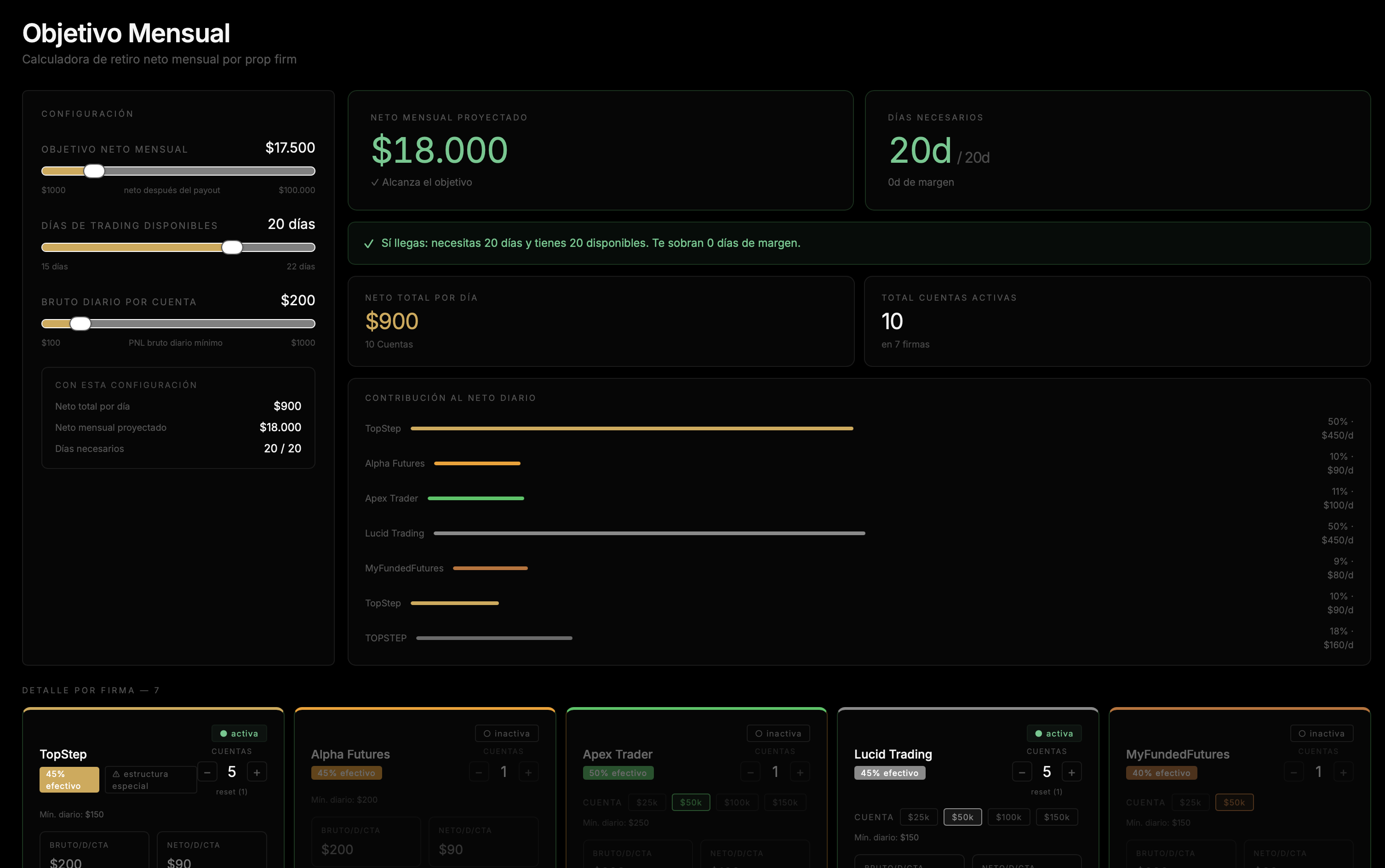Image resolution: width=1385 pixels, height=868 pixels.
Task: Click the TopStep 45% efectivo badge
Action: 69,780
